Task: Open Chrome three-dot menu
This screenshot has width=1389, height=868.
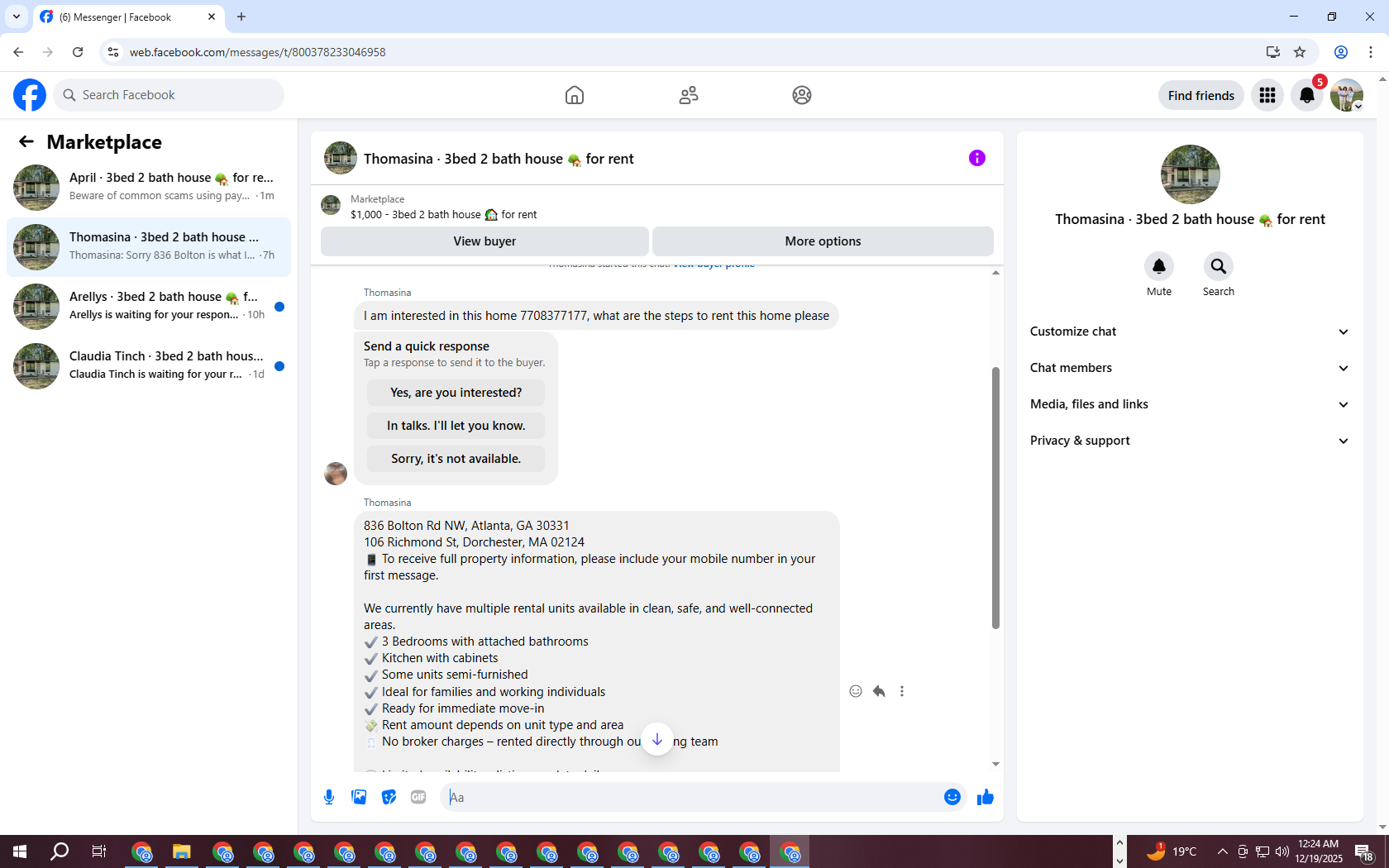Action: point(1371,52)
